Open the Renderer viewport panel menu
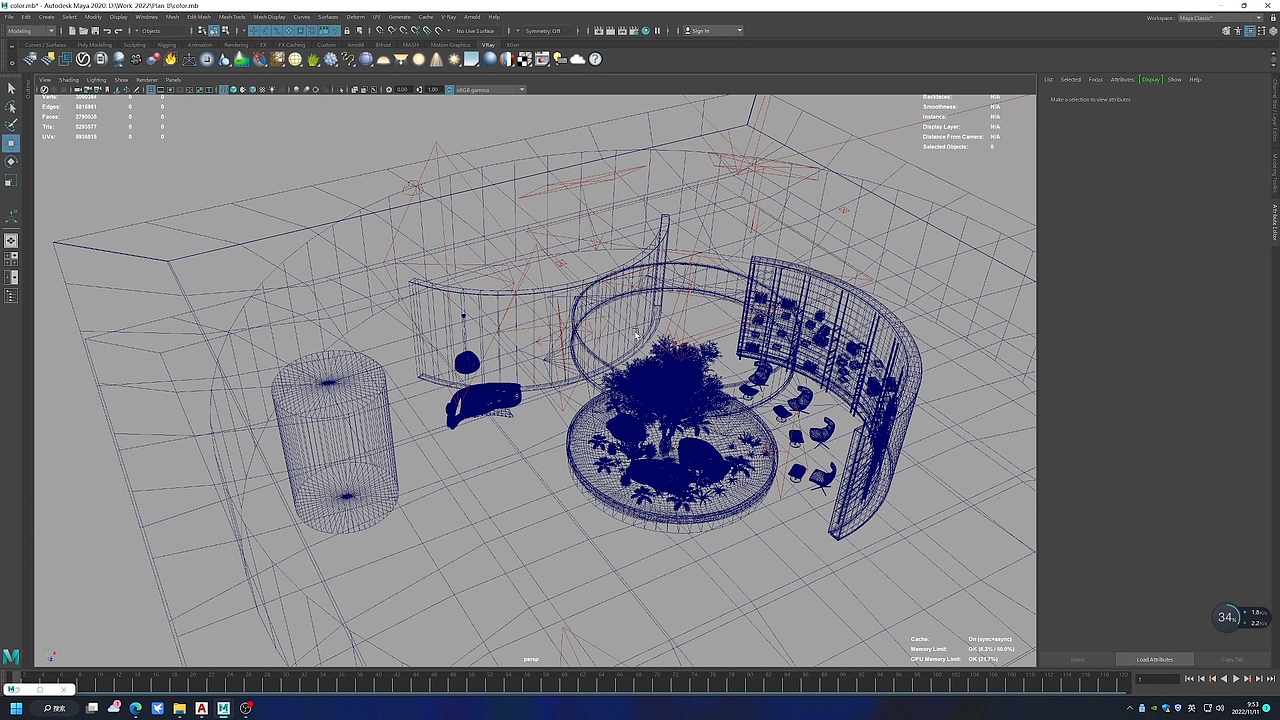The height and width of the screenshot is (720, 1280). tap(147, 80)
